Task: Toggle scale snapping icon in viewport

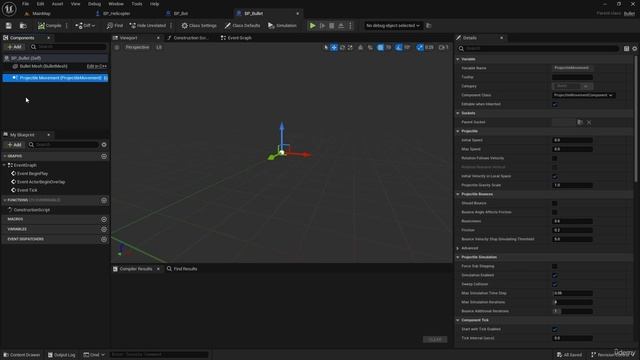Action: (420, 48)
